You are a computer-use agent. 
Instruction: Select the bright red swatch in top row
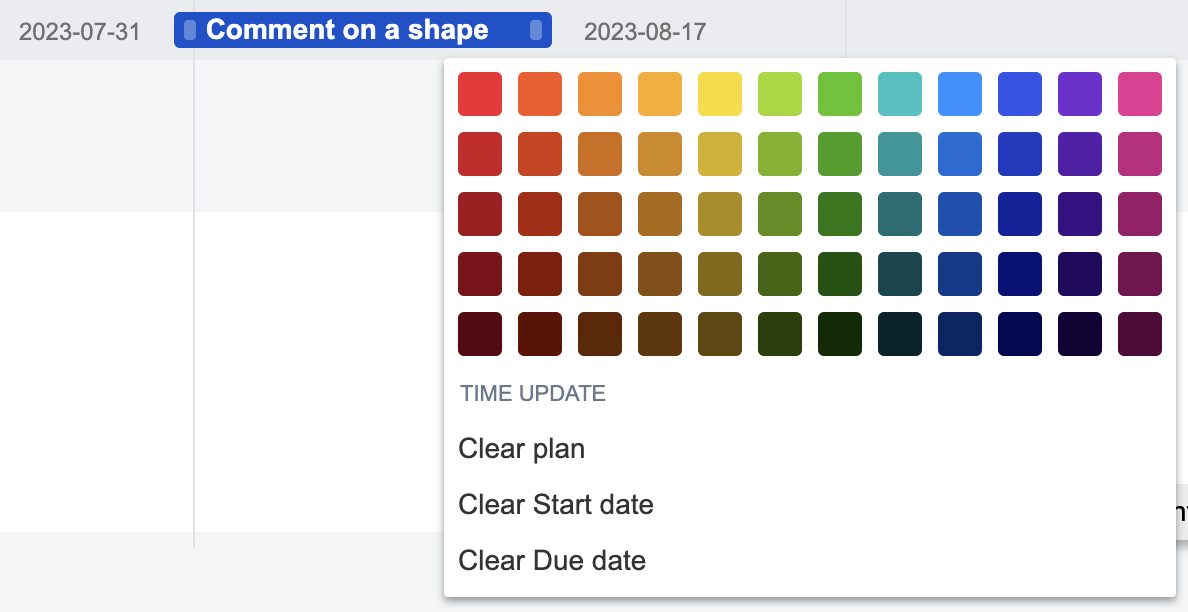[480, 94]
